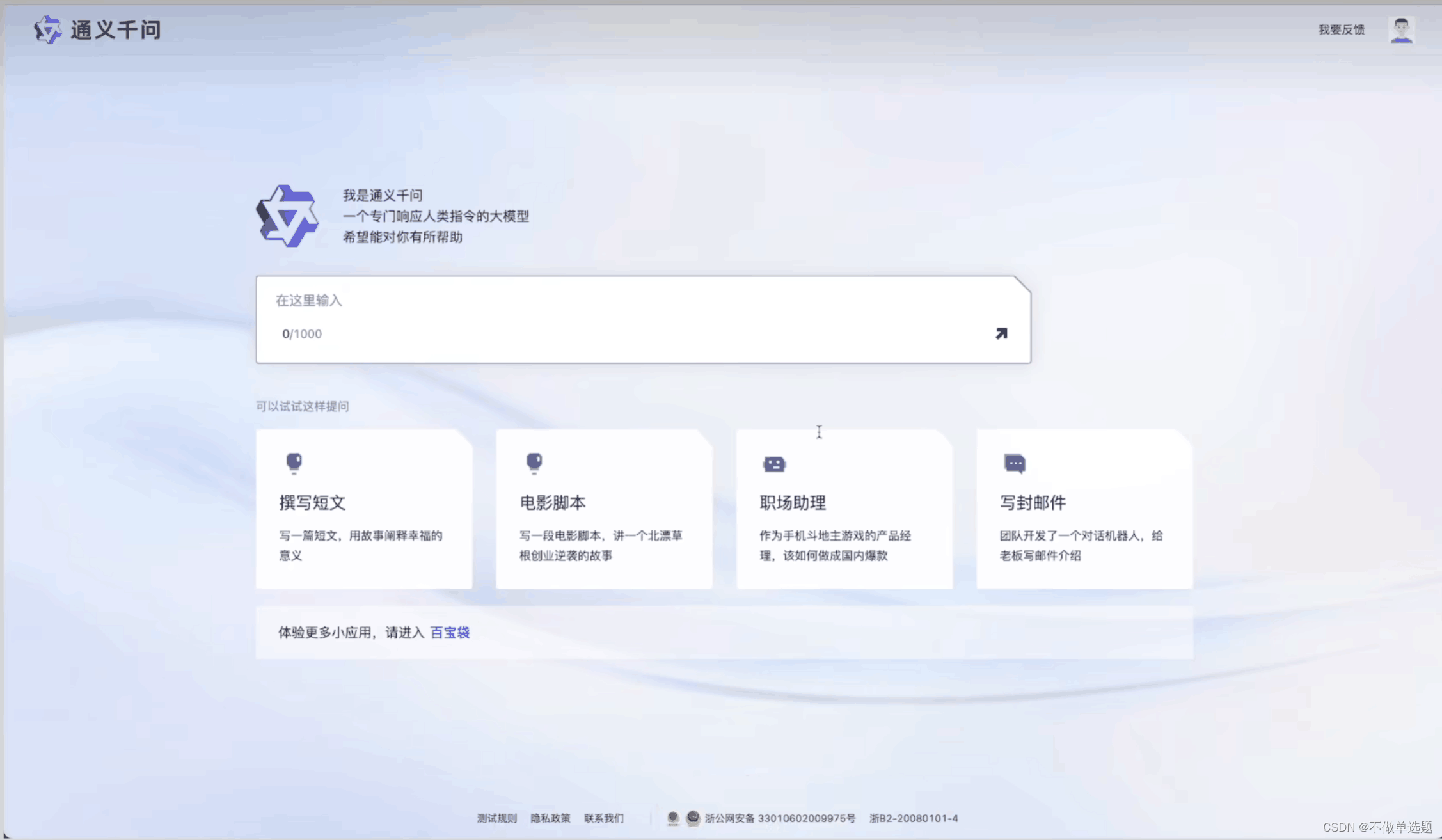Click the police badge icon in footer
This screenshot has width=1442, height=840.
(x=693, y=818)
